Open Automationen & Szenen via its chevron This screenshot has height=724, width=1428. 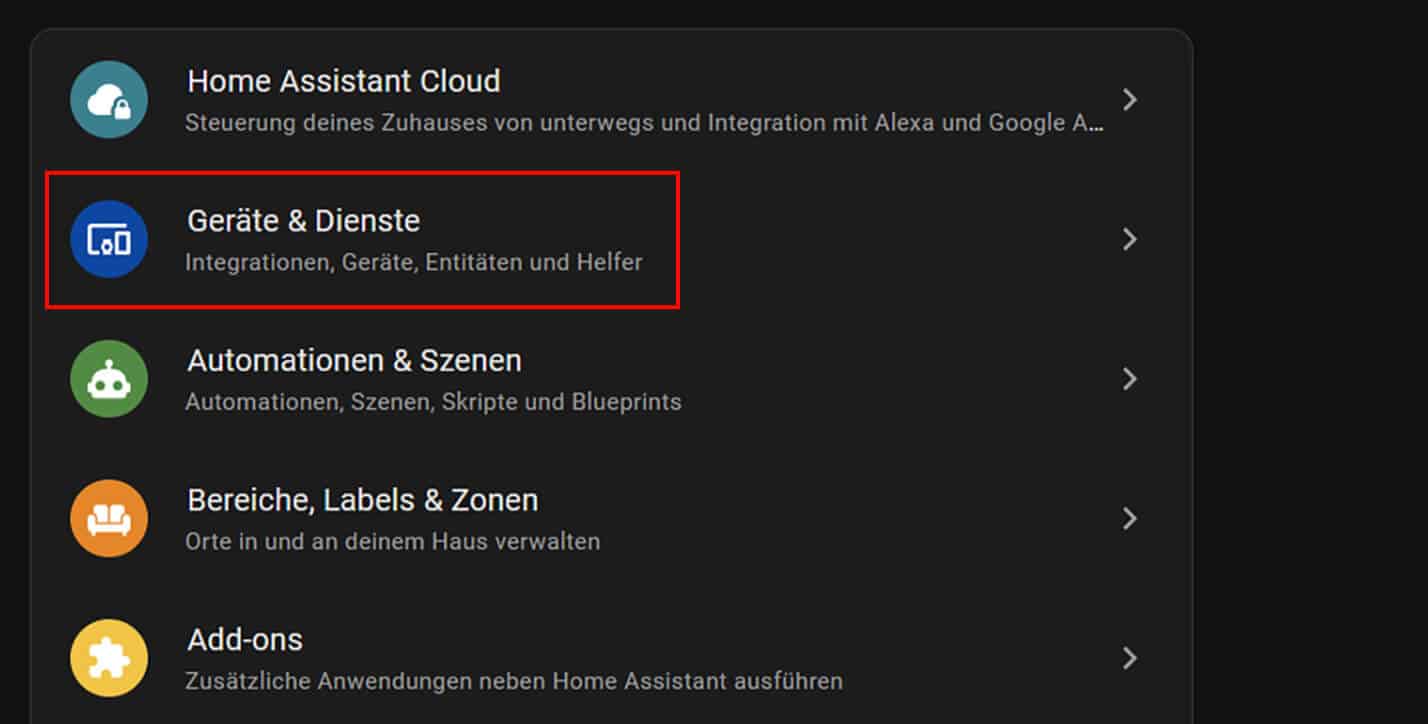click(x=1130, y=379)
